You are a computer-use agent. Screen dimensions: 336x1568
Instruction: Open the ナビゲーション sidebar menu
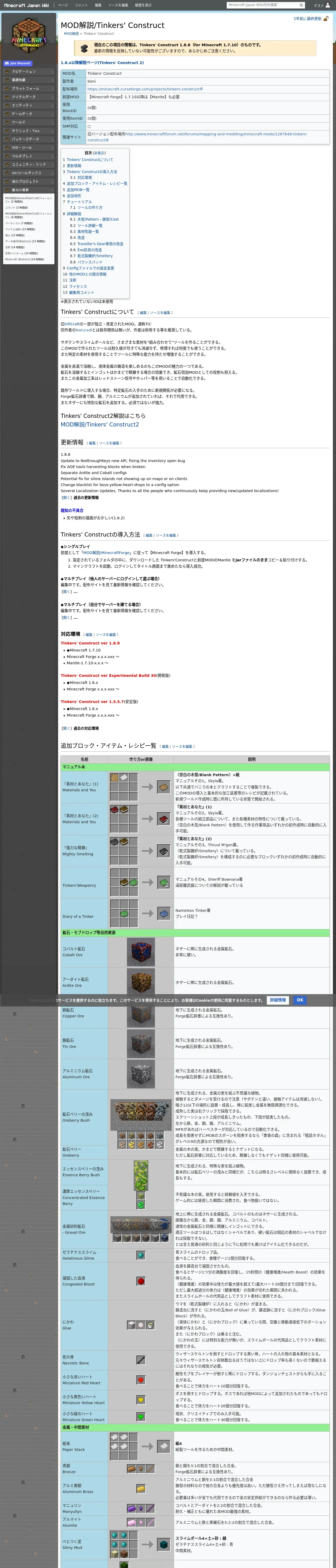click(29, 71)
